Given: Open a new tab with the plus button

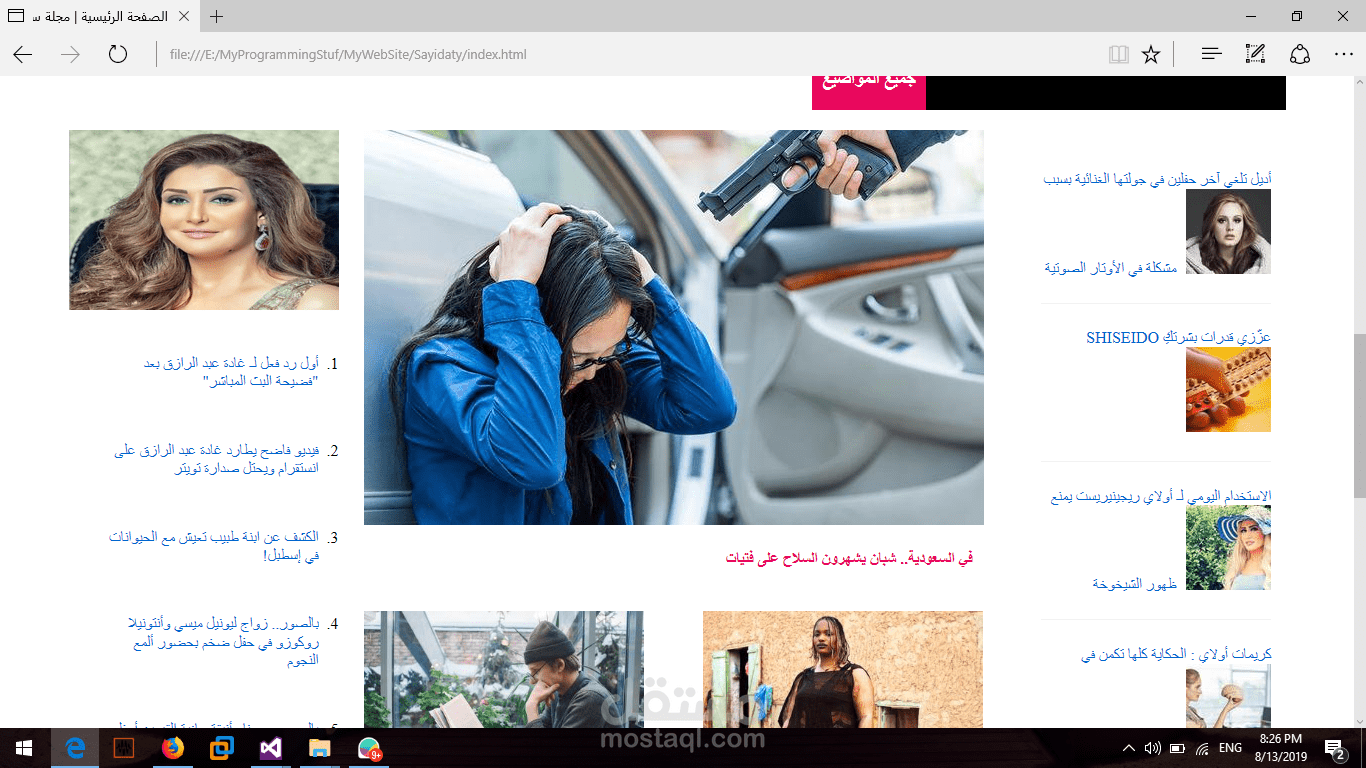Looking at the screenshot, I should click(x=216, y=16).
